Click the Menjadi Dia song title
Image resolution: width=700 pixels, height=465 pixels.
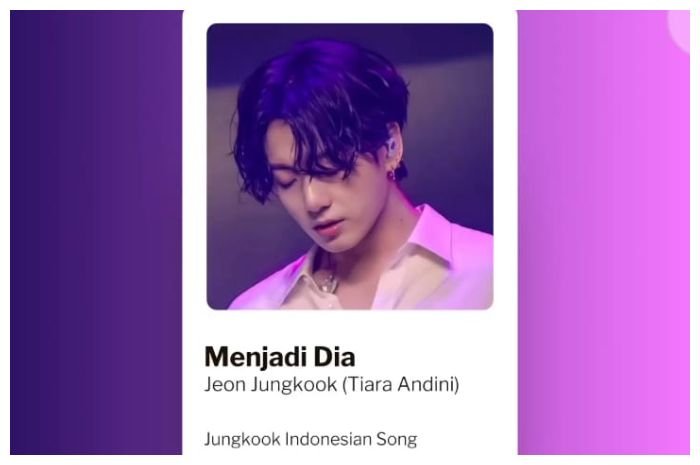click(x=280, y=357)
